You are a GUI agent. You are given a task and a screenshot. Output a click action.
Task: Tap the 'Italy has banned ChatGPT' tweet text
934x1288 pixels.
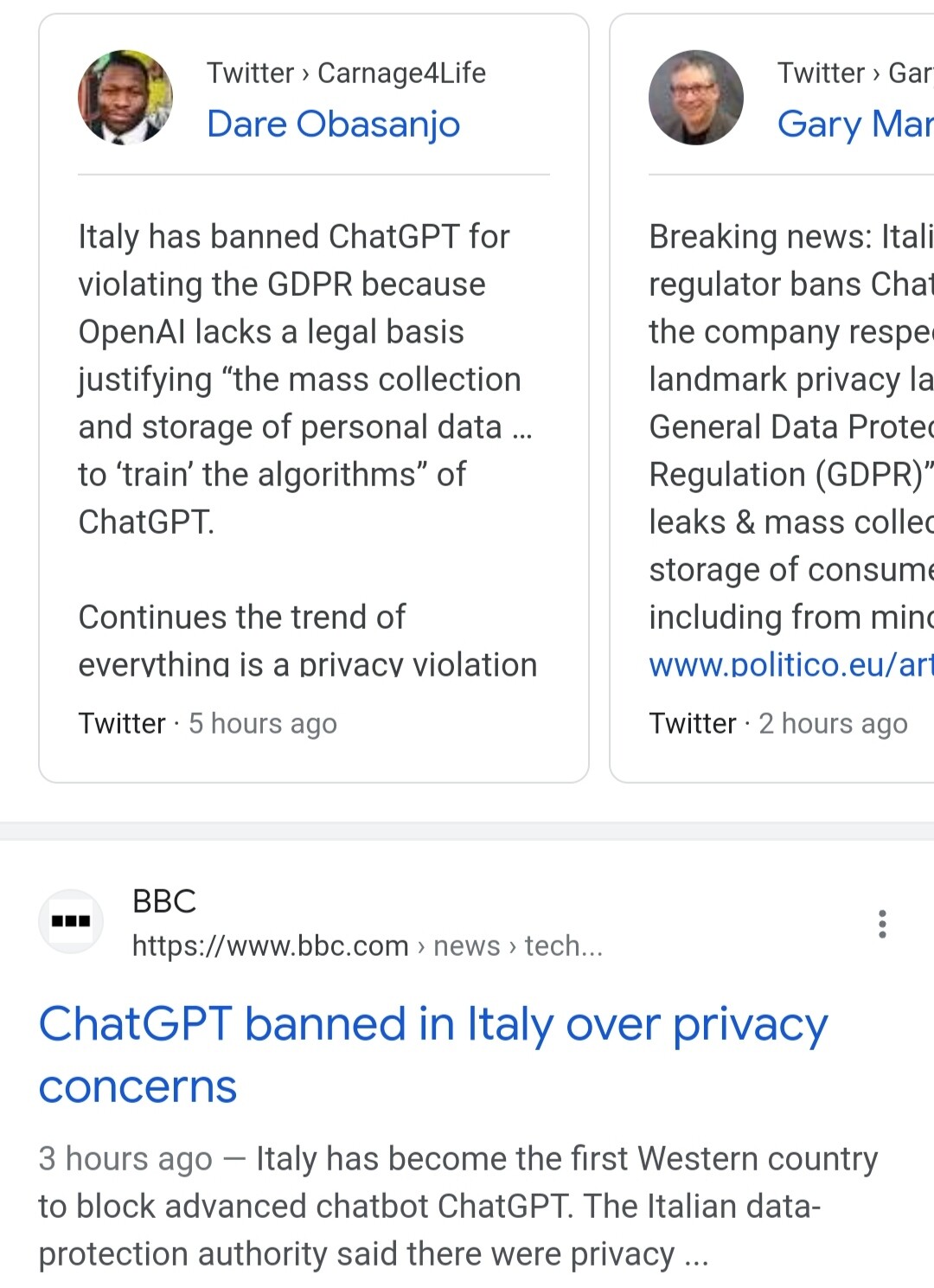pos(303,355)
